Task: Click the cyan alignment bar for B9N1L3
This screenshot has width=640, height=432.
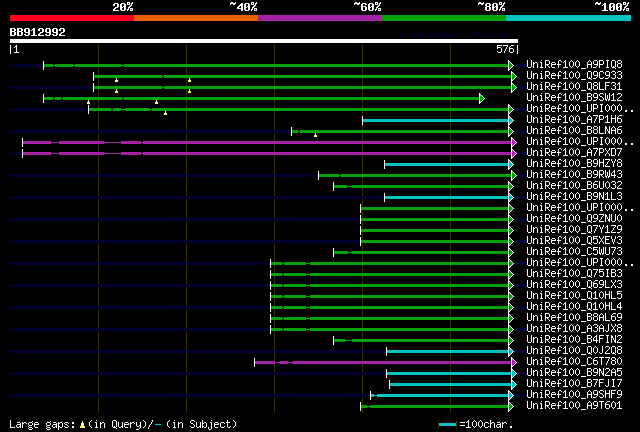Action: point(446,198)
